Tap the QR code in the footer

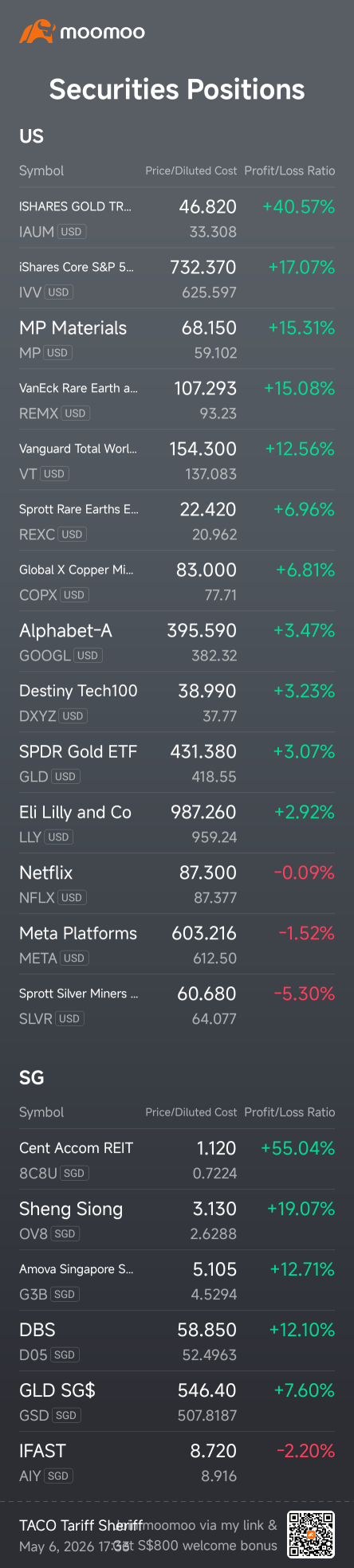[312, 1535]
